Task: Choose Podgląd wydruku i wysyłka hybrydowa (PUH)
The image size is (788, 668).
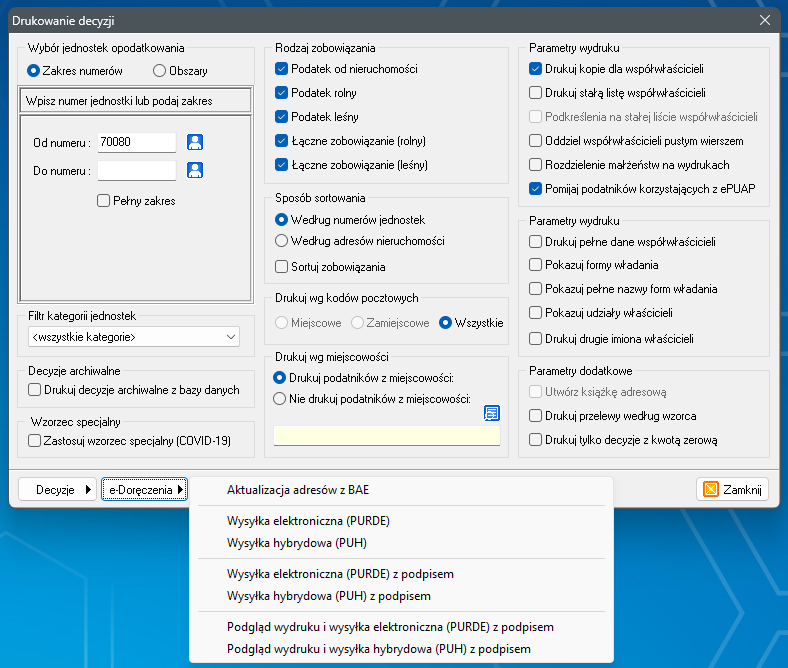Action: pyautogui.click(x=378, y=649)
